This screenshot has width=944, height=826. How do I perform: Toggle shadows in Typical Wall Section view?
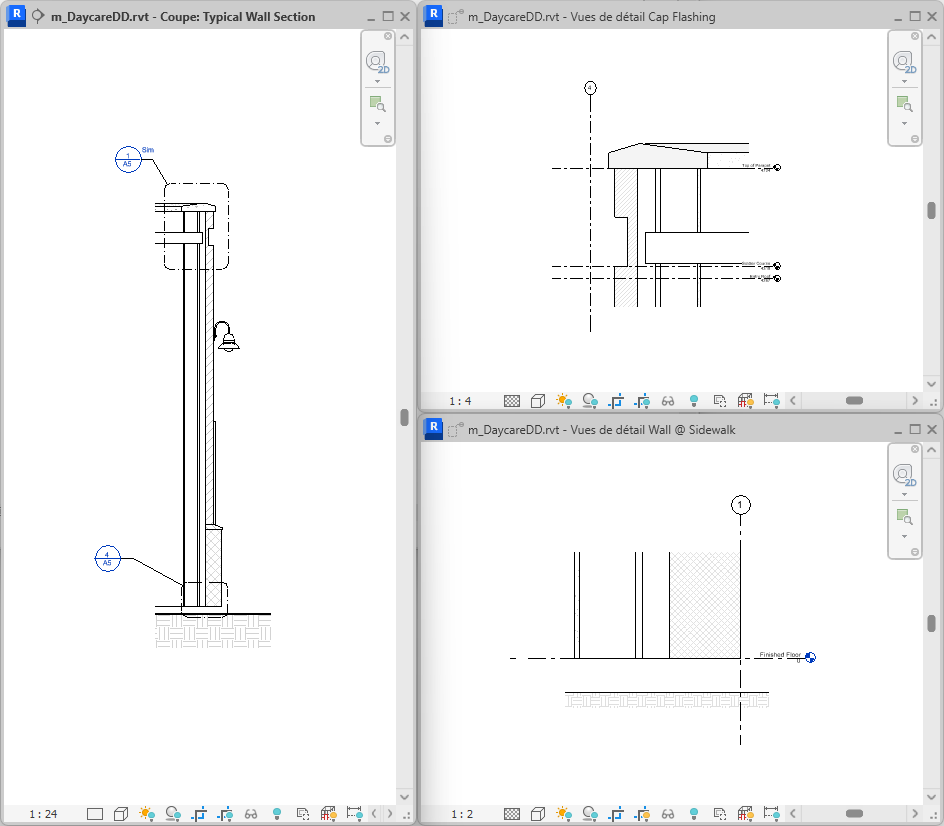(173, 814)
